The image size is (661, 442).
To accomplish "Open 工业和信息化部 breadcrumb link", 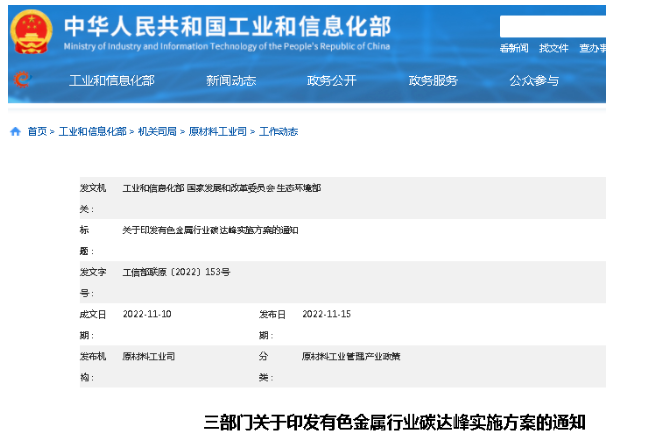I will click(x=92, y=132).
